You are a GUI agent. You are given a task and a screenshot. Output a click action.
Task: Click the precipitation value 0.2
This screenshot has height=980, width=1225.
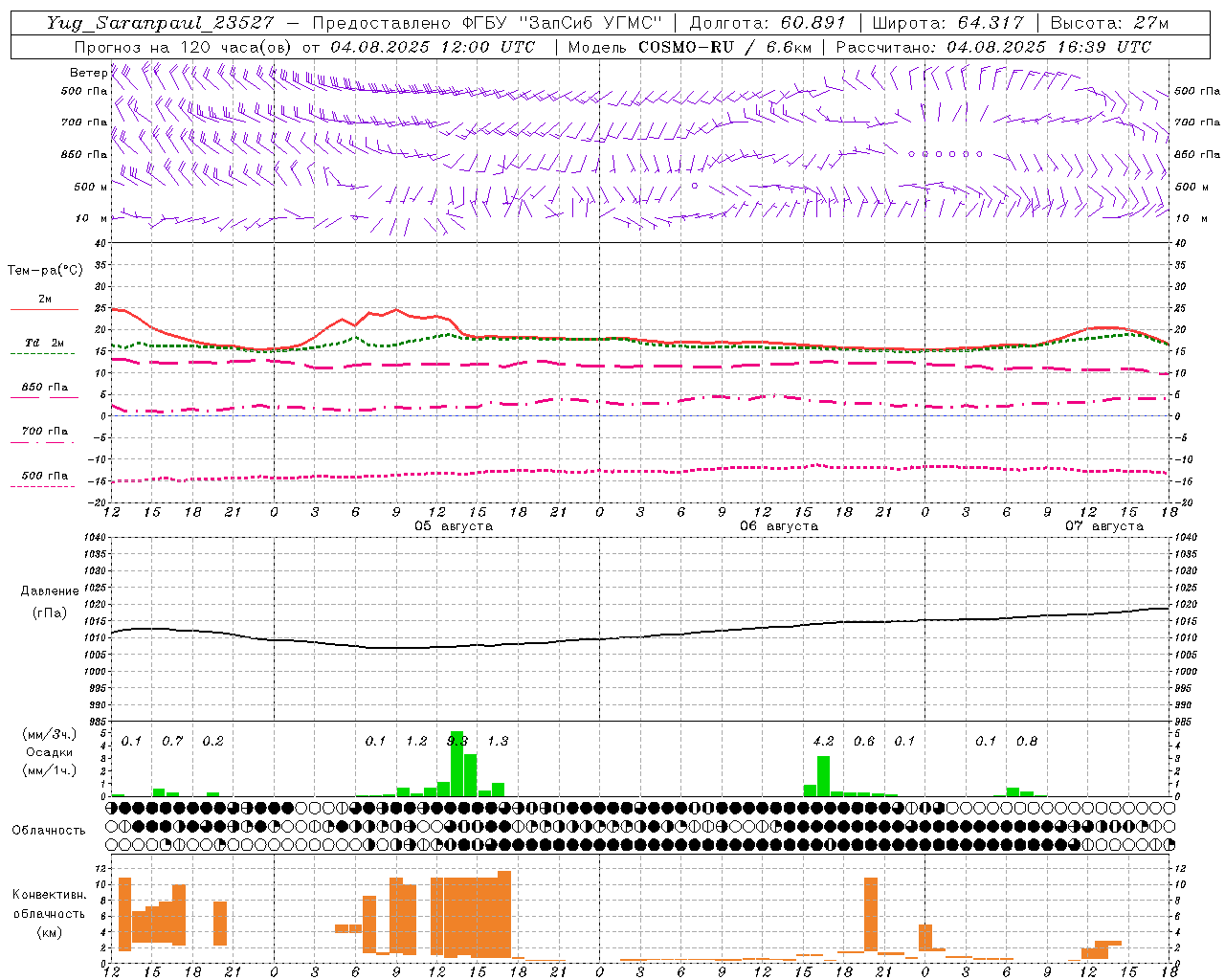[212, 741]
